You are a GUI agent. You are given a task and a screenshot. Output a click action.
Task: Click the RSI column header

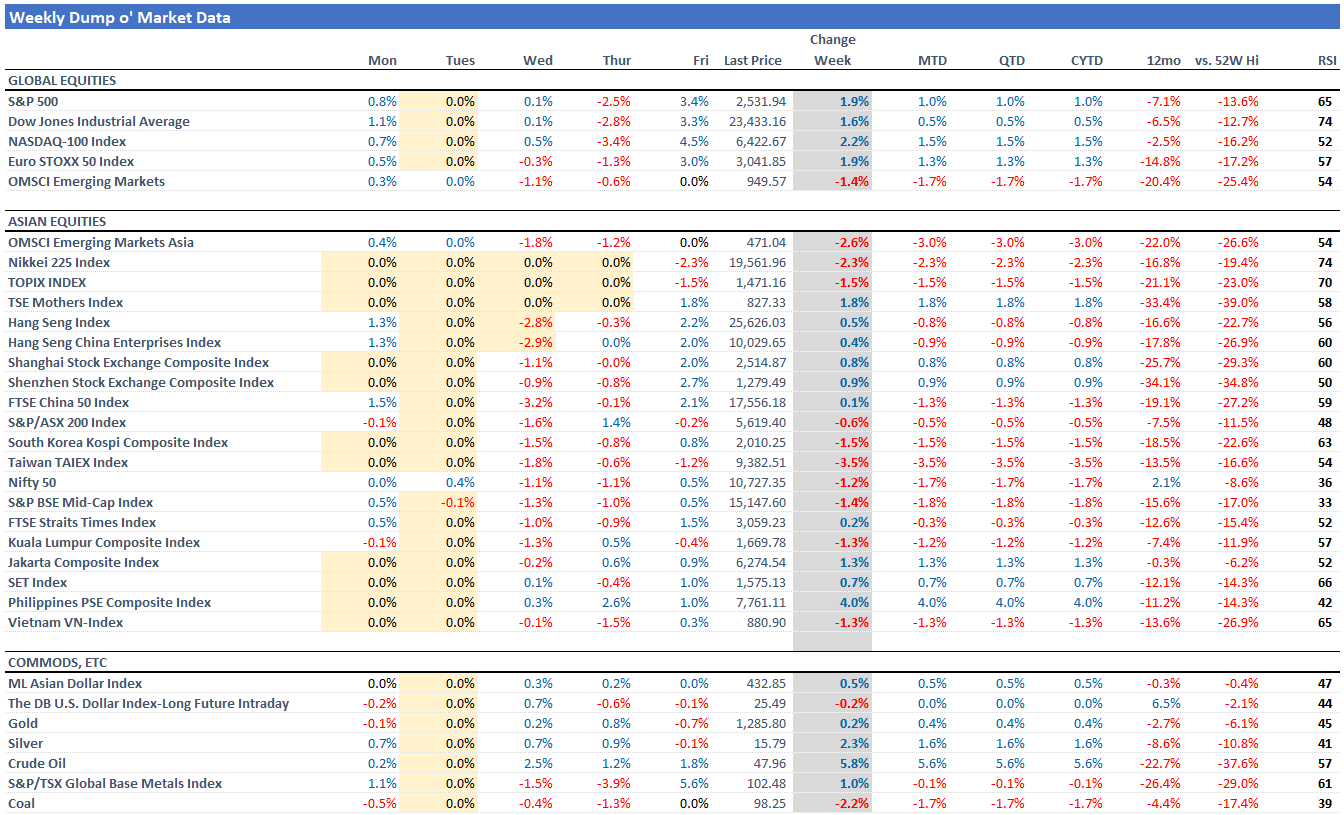[1326, 60]
